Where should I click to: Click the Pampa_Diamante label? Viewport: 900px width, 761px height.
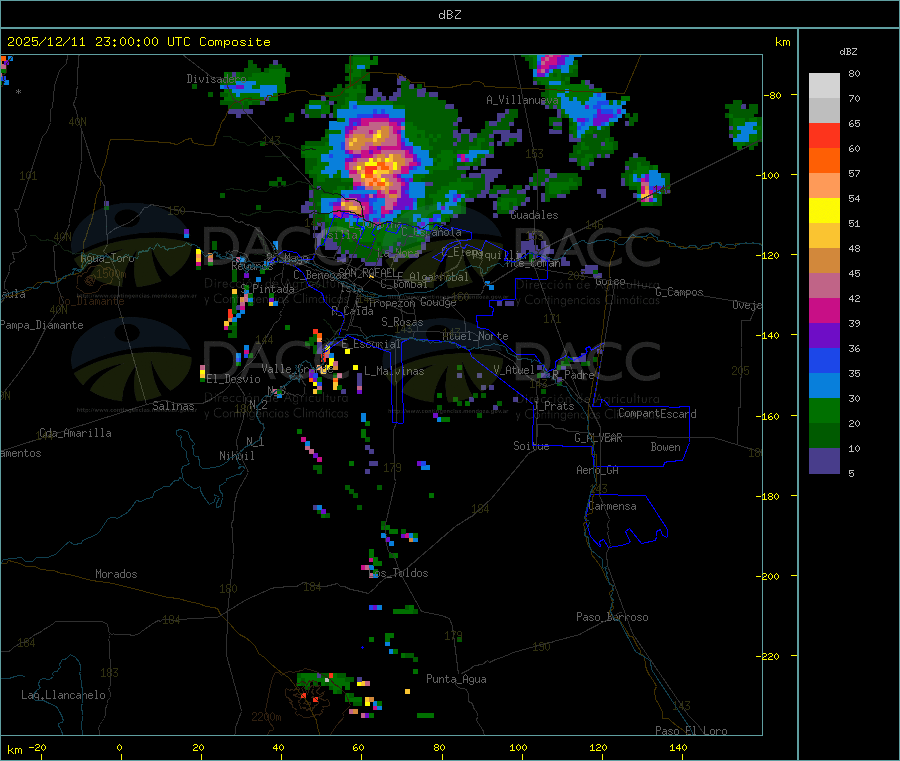[42, 325]
